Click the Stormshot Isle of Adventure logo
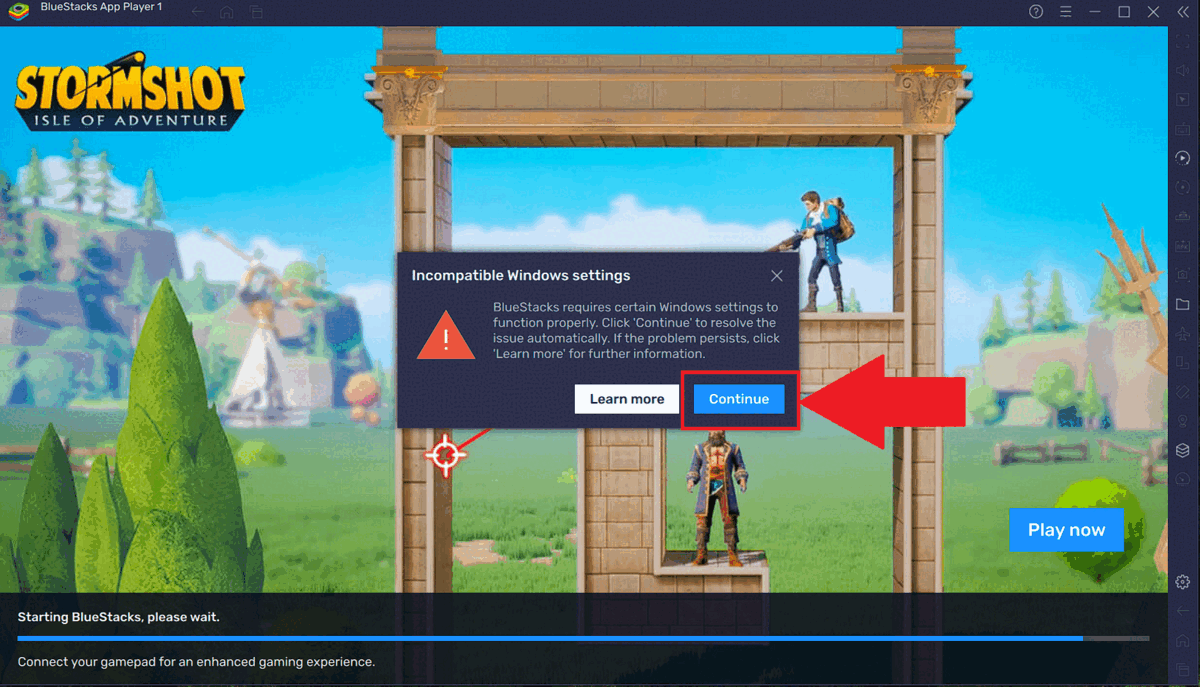The width and height of the screenshot is (1200, 687). 129,96
